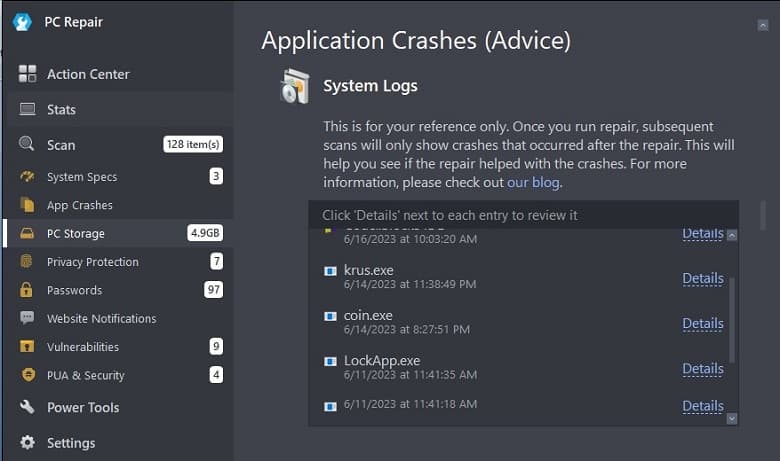Click the Scan magnifier icon
Image resolution: width=780 pixels, height=461 pixels.
click(26, 144)
